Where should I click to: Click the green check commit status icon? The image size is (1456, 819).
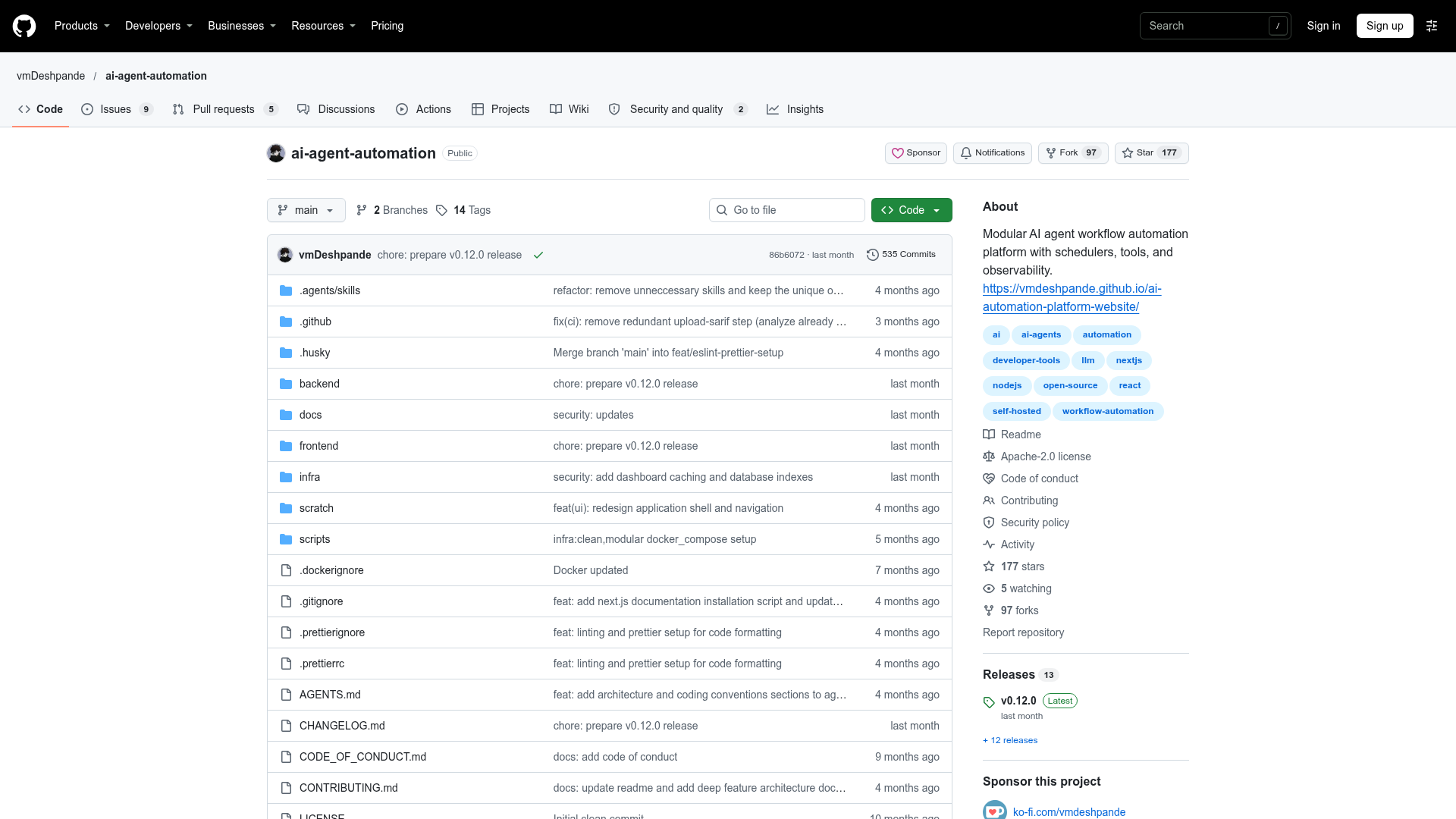tap(538, 255)
